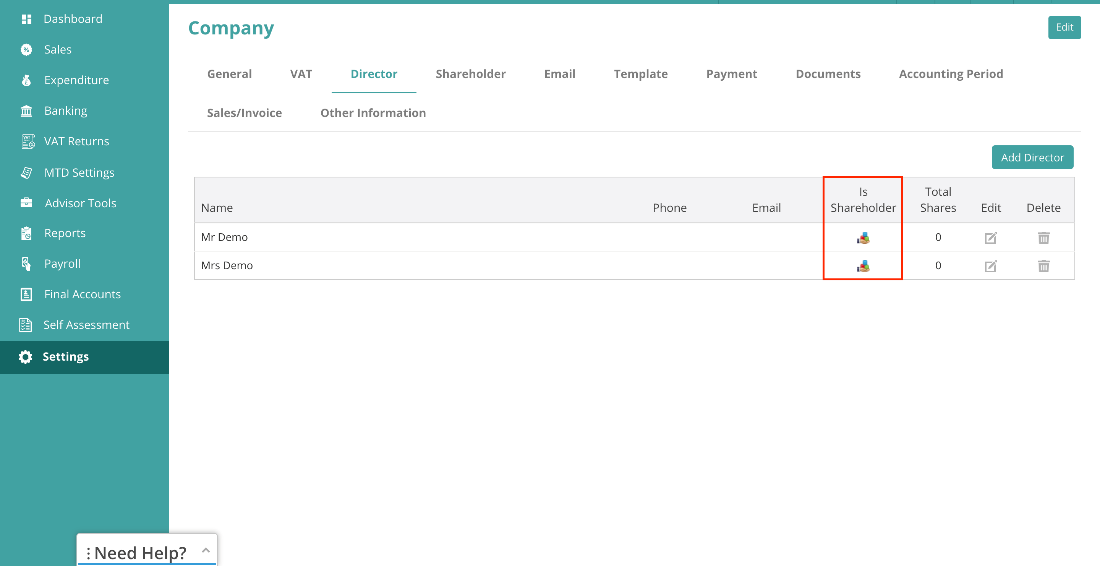Open the Documents tab

(828, 74)
